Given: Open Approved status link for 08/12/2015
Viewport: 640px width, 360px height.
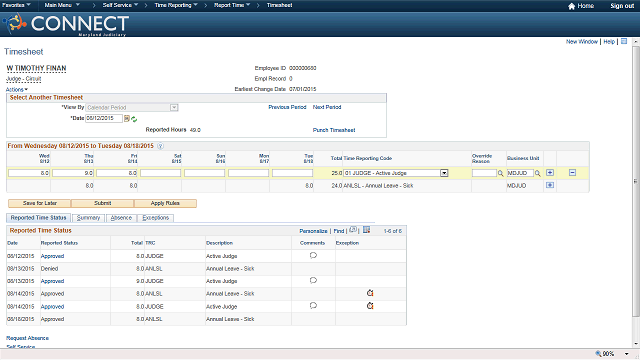Looking at the screenshot, I should pyautogui.click(x=52, y=256).
